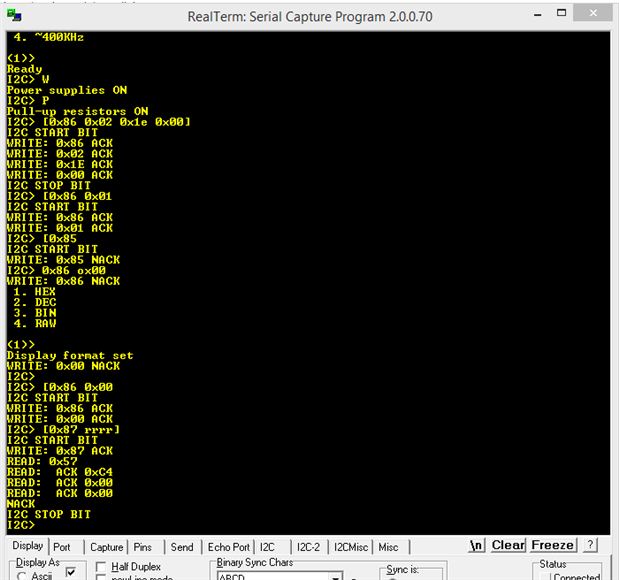This screenshot has width=619, height=580.
Task: Enable the Half Duplex checkbox
Action: click(101, 567)
